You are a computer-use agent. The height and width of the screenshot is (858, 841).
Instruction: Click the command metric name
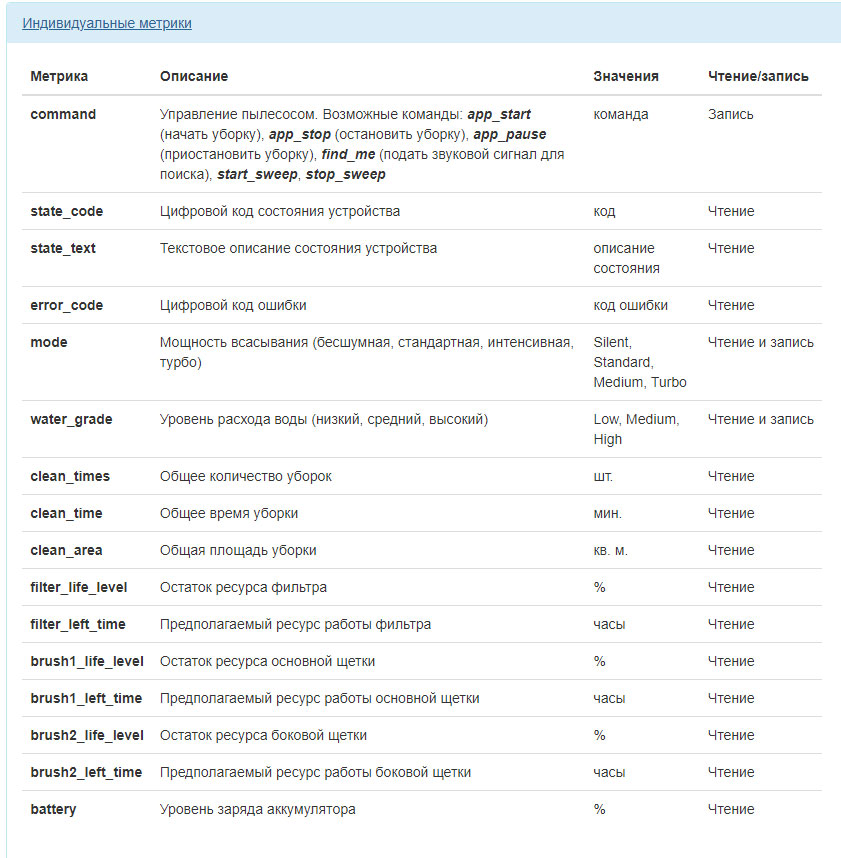pyautogui.click(x=63, y=114)
